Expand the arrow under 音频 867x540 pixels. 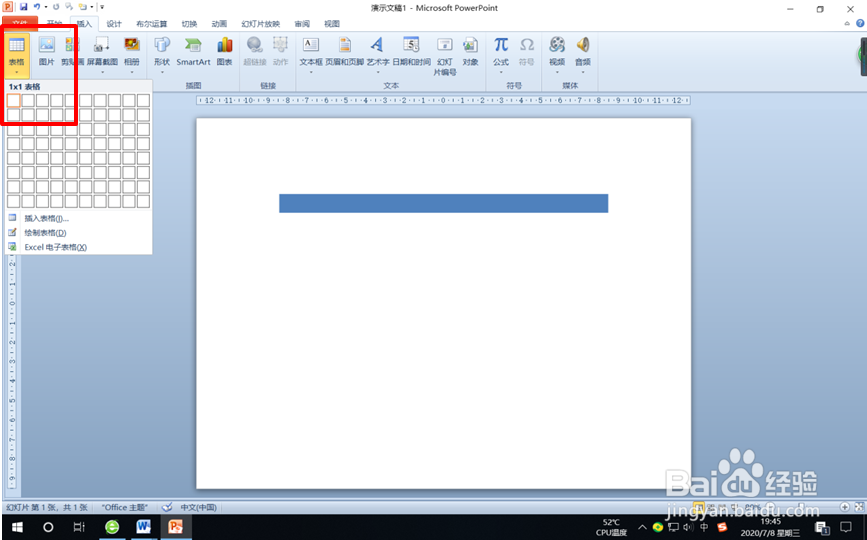coord(583,72)
